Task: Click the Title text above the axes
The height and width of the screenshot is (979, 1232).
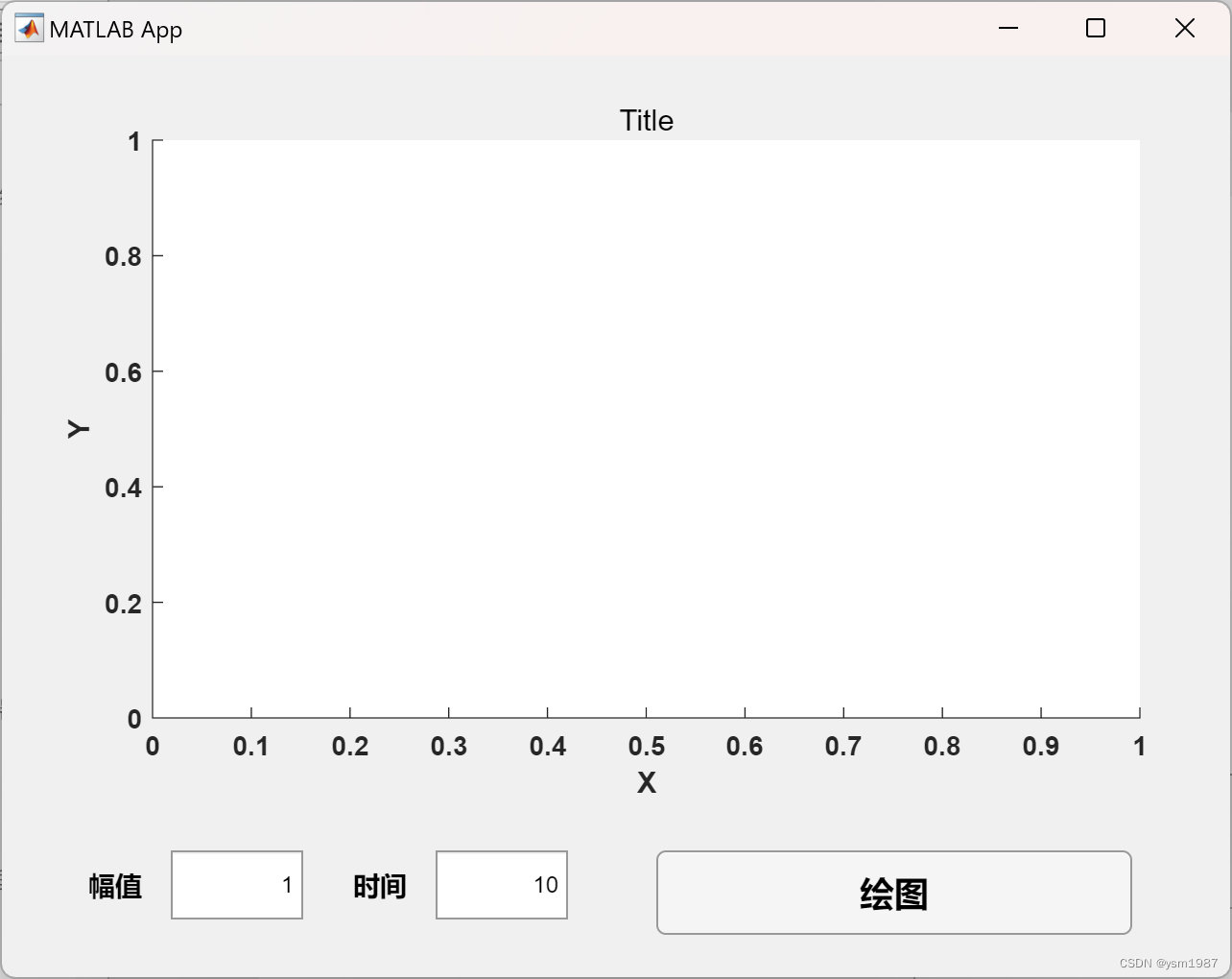Action: pos(646,120)
